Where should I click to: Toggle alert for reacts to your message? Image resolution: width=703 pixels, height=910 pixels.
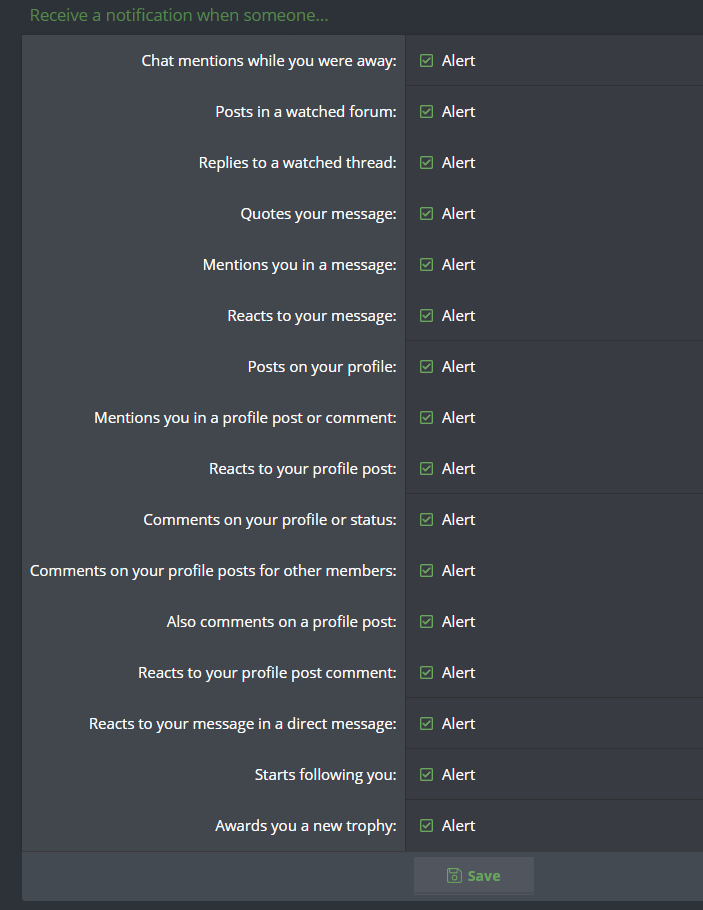click(427, 316)
